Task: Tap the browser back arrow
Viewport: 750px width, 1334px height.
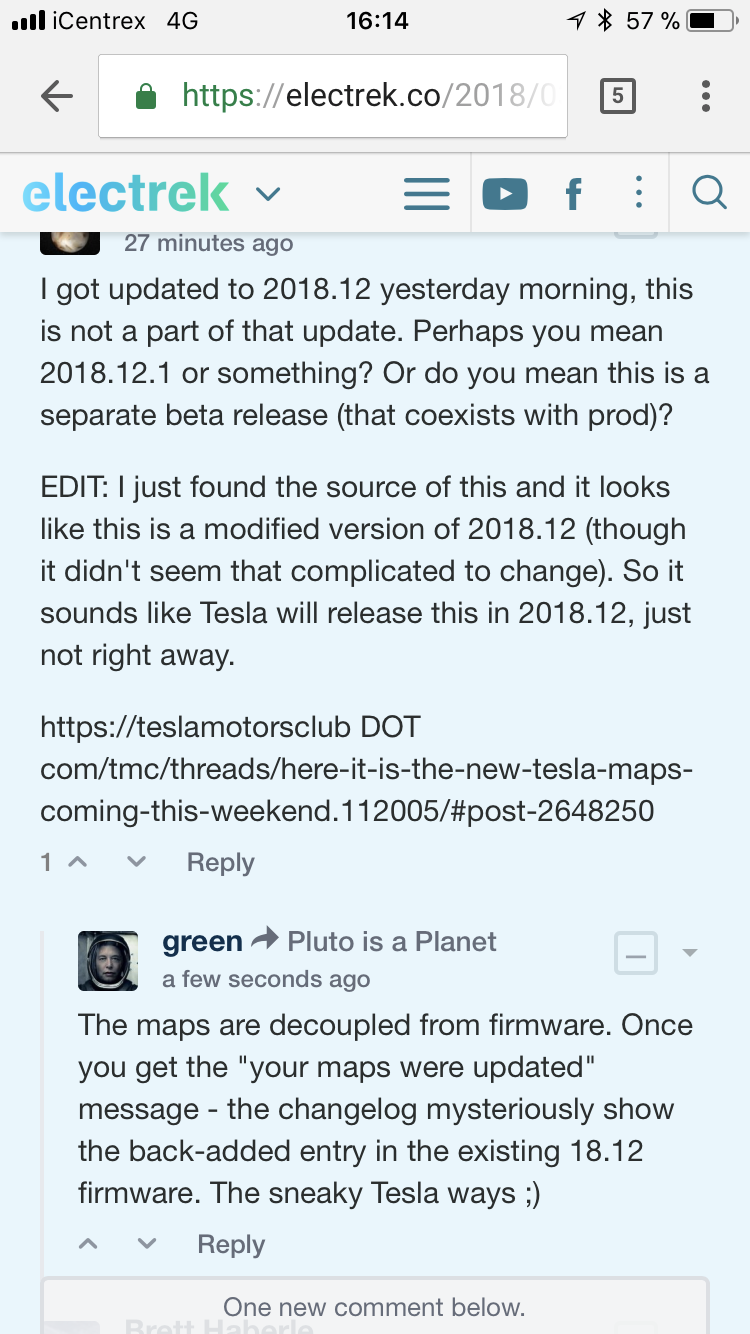Action: click(x=57, y=96)
